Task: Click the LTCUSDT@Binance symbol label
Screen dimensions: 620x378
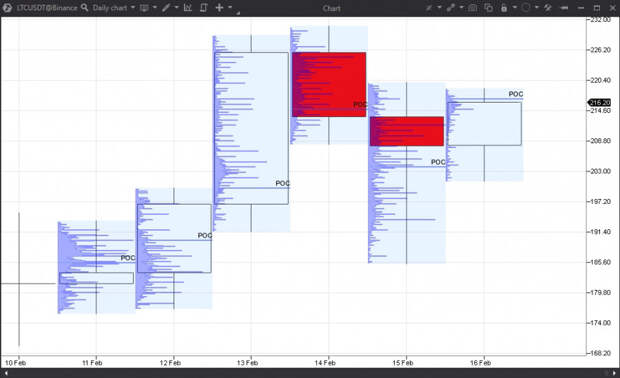Action: 47,8
